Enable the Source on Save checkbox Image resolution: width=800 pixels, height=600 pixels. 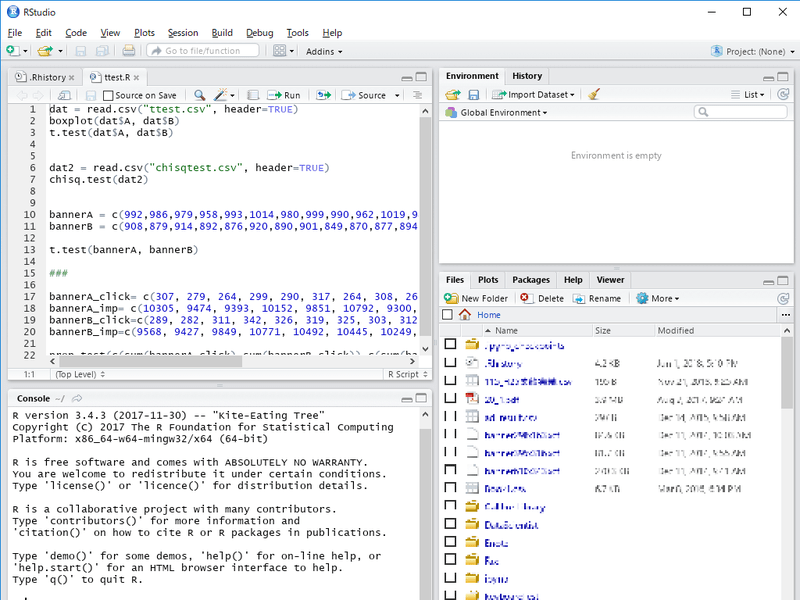tap(109, 95)
